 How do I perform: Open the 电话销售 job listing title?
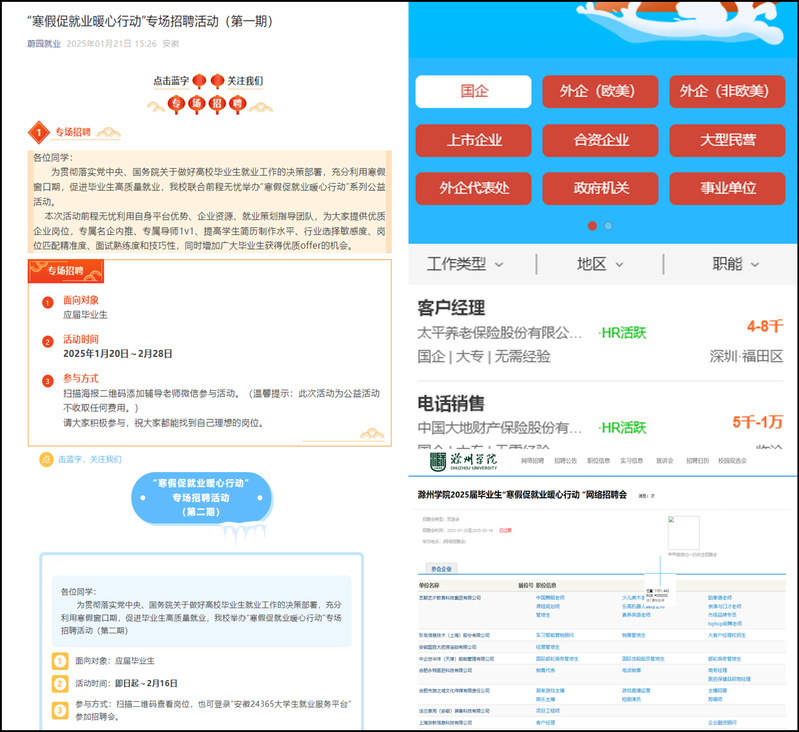tap(451, 403)
